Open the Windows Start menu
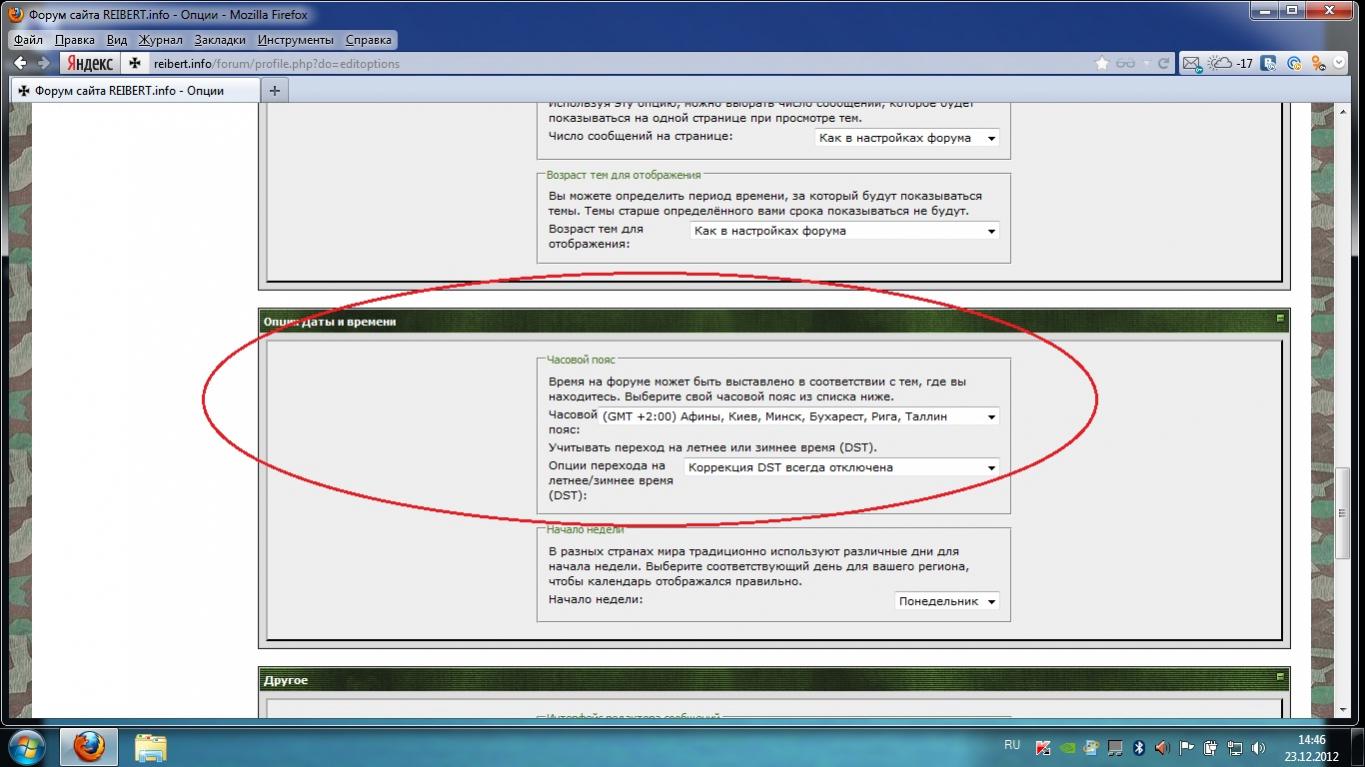Viewport: 1365px width, 767px height. point(25,746)
